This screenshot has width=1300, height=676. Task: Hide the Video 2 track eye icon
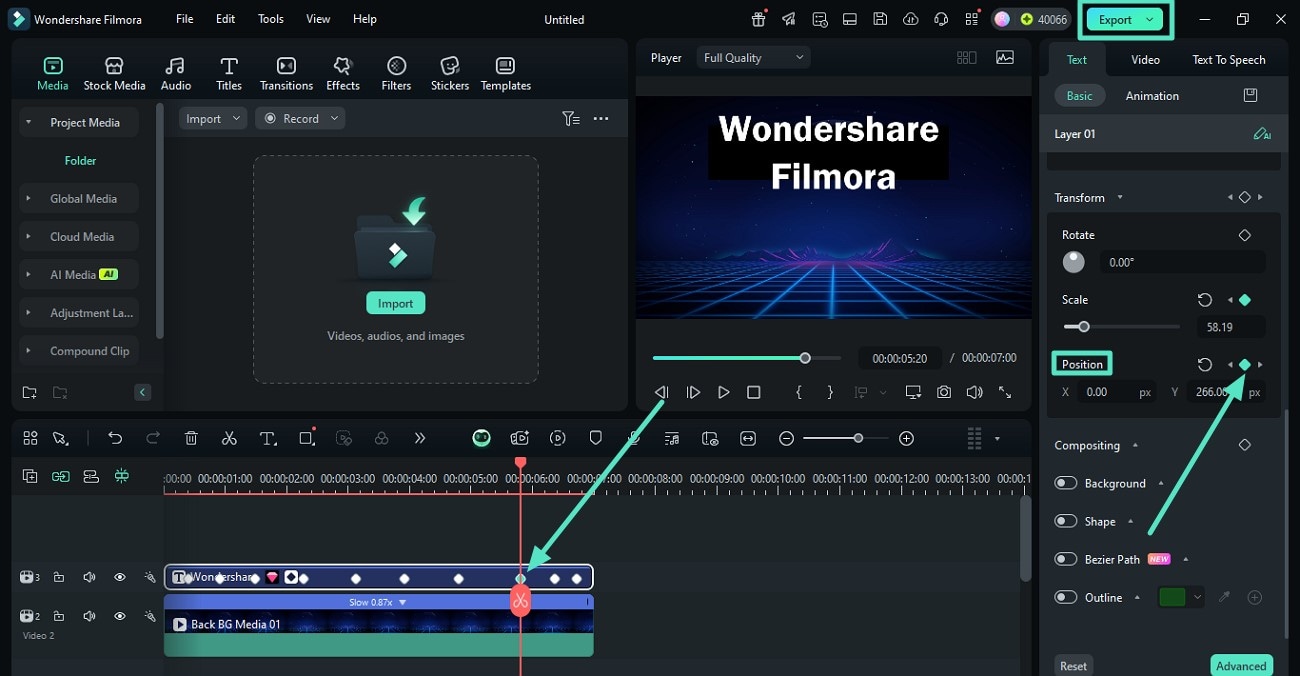click(120, 616)
